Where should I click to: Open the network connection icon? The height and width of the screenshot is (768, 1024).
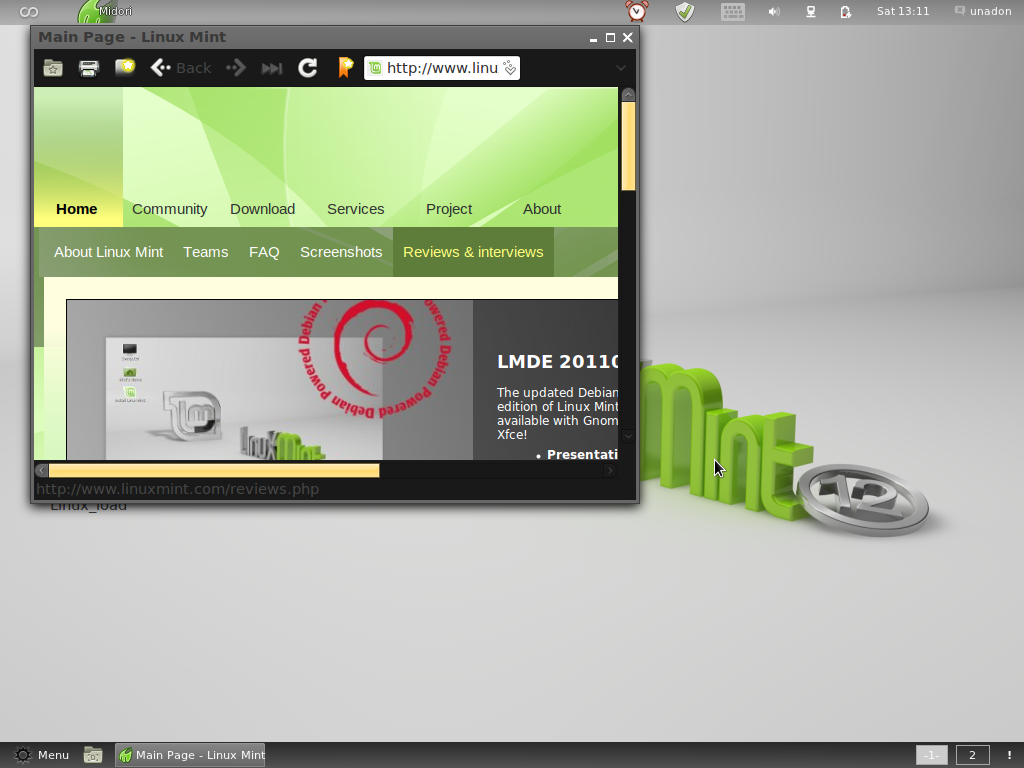point(810,12)
